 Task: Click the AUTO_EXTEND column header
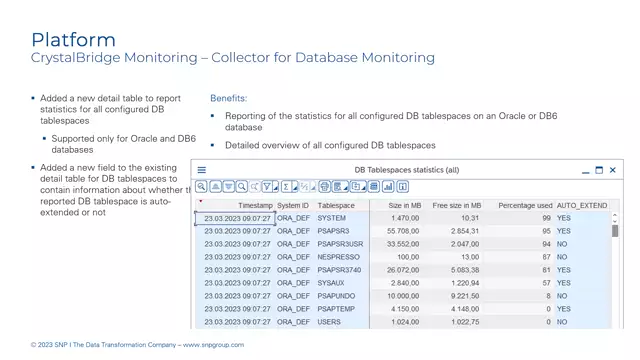tap(582, 205)
